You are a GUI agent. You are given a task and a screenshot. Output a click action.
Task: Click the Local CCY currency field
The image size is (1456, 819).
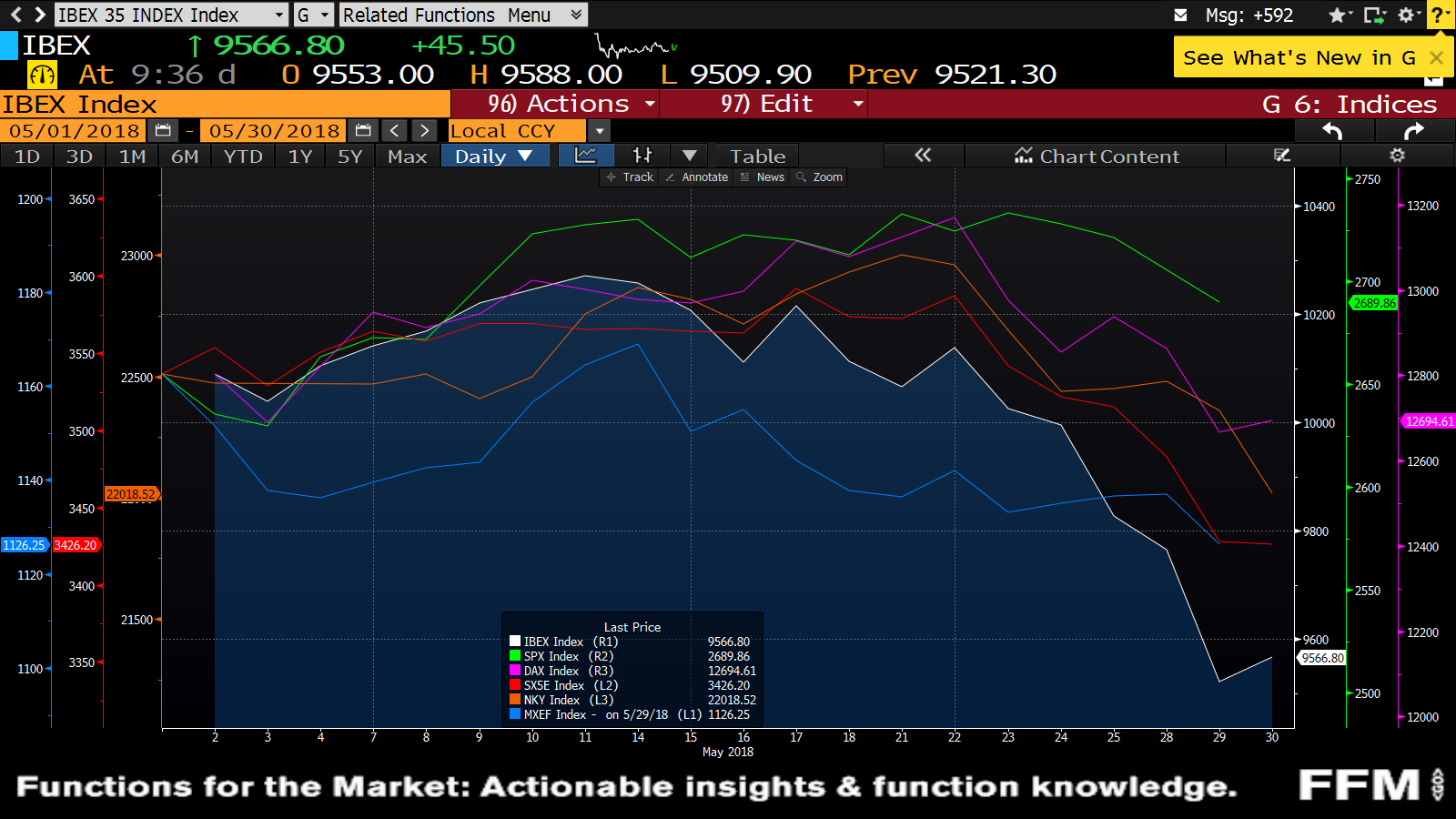click(x=517, y=131)
